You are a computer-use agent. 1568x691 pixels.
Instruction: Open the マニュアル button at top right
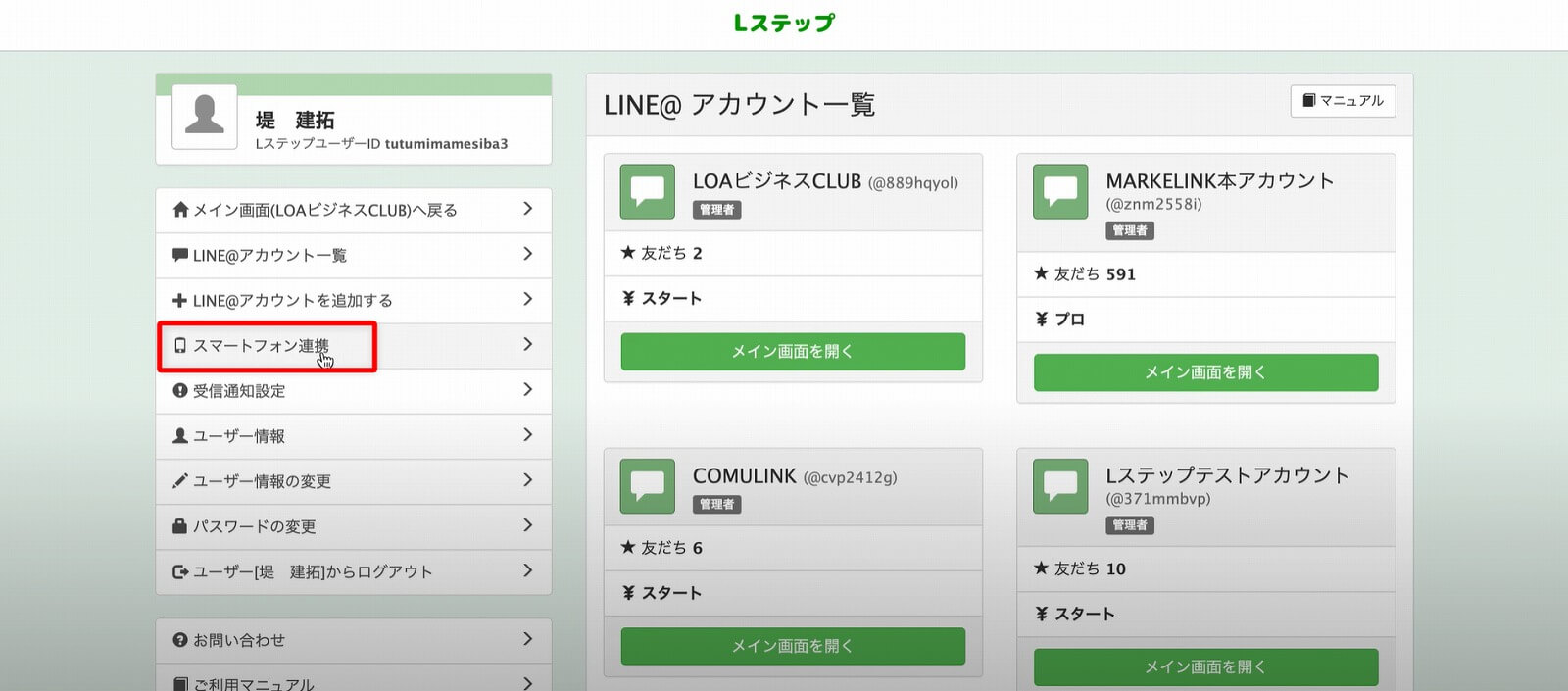click(1343, 101)
